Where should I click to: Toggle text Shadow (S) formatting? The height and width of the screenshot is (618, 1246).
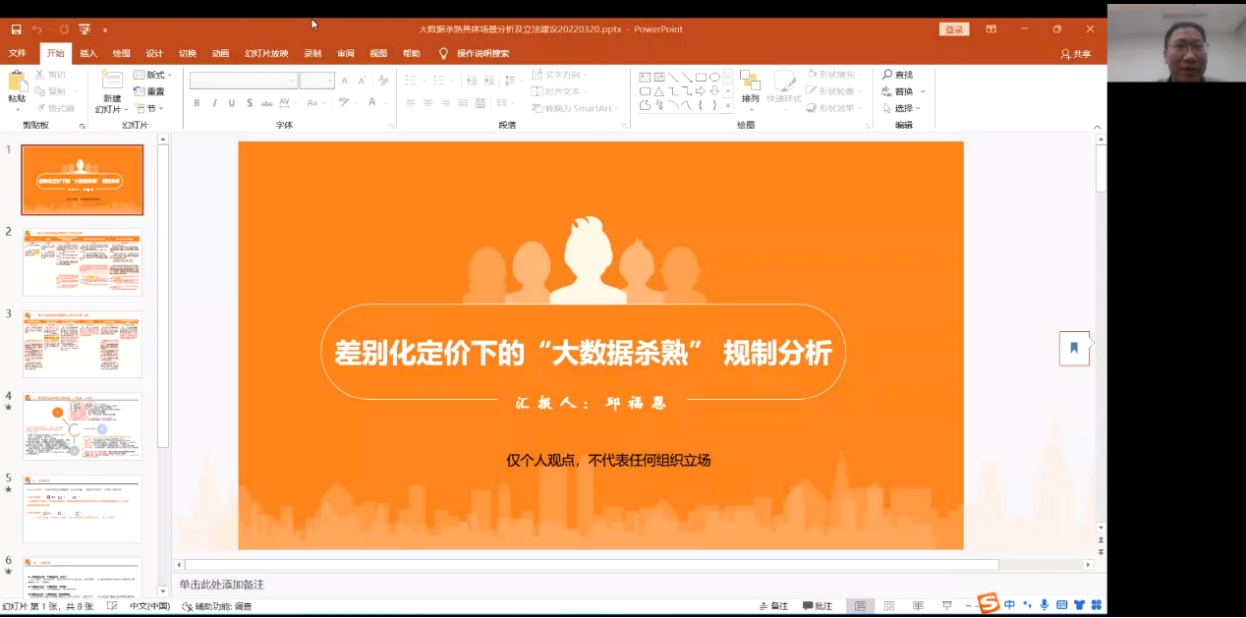pos(249,102)
